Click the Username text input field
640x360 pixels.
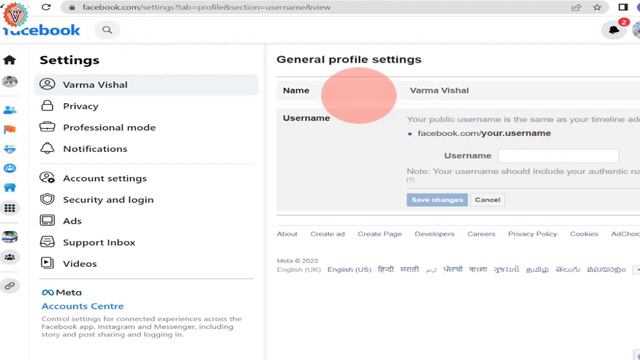point(558,156)
